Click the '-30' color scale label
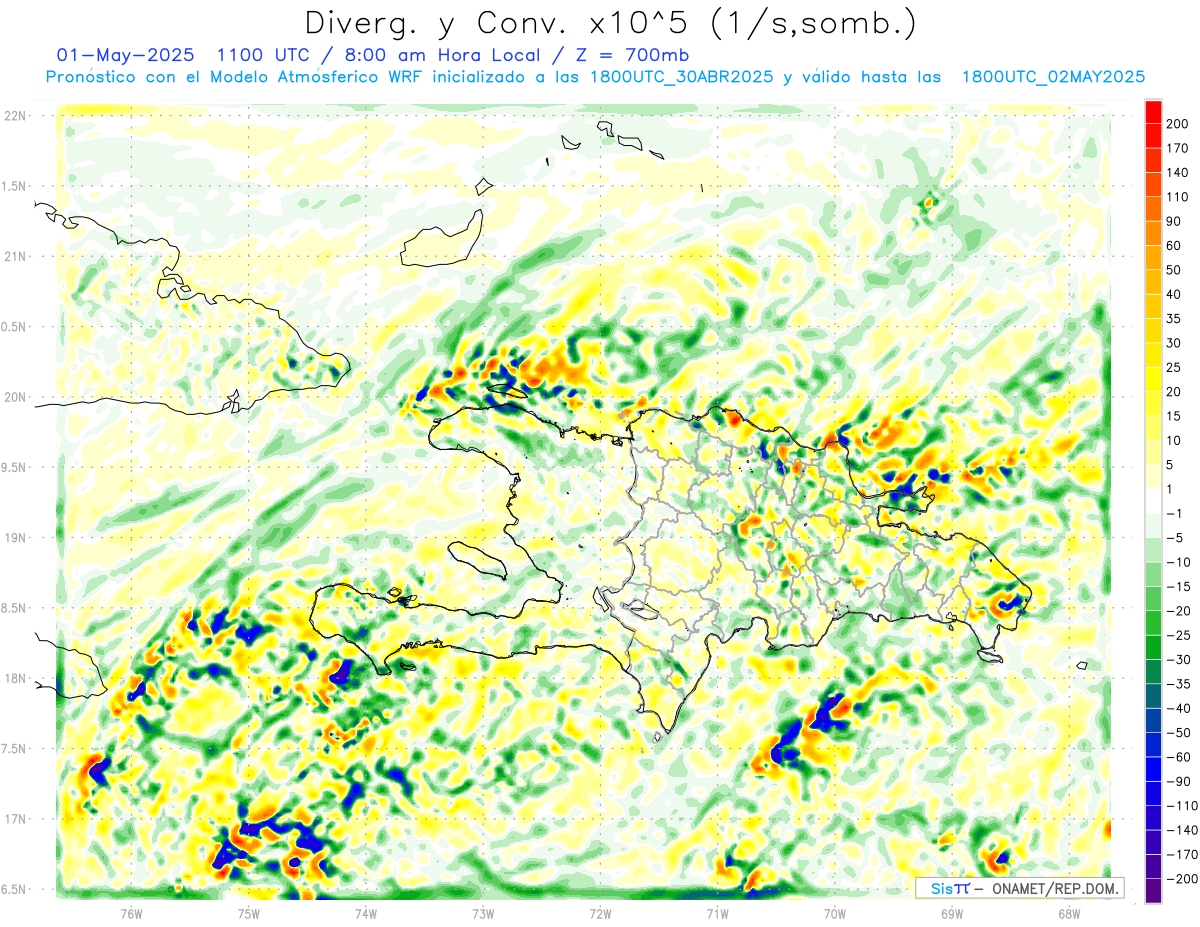The image size is (1200, 927). tap(1180, 659)
